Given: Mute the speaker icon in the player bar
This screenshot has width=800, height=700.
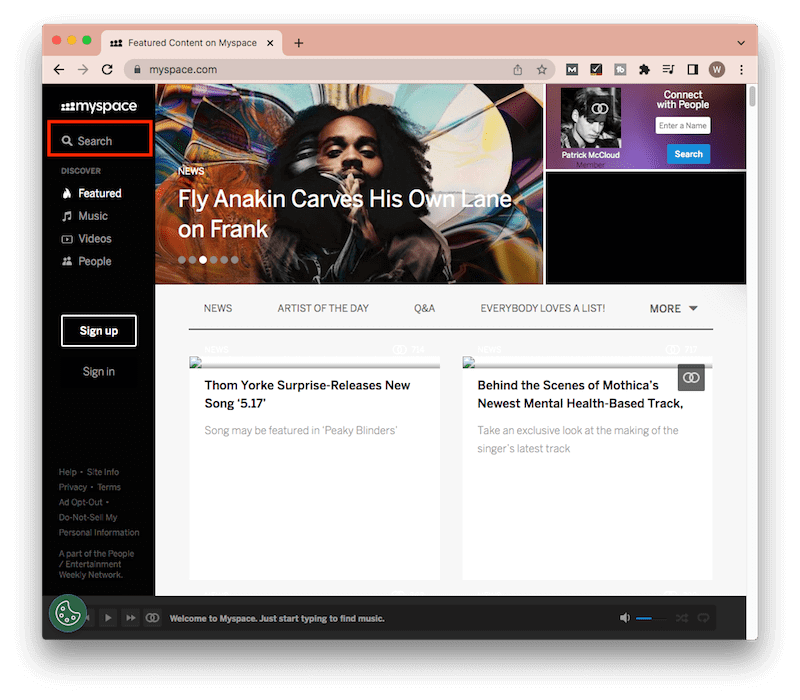Looking at the screenshot, I should tap(625, 618).
